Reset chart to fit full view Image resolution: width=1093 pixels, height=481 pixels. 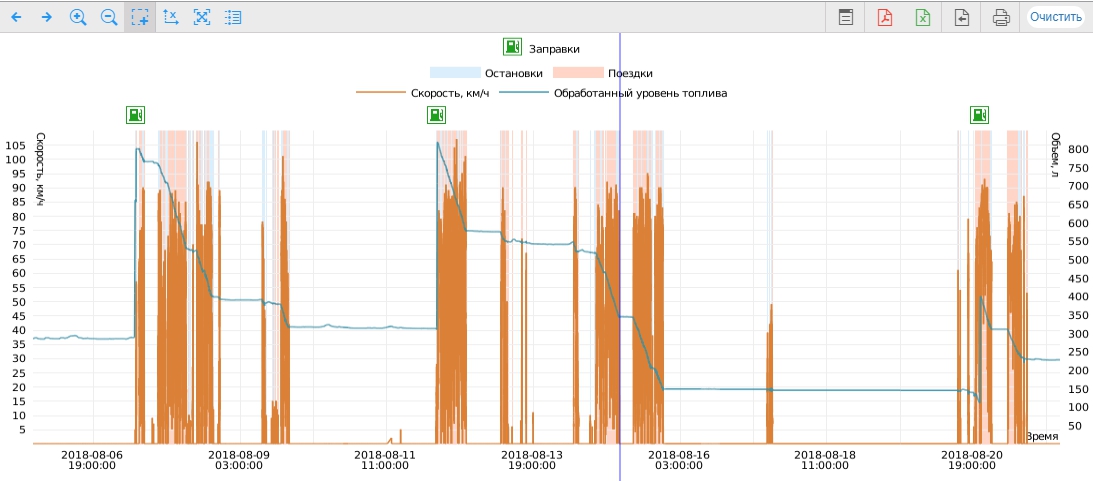pos(202,17)
